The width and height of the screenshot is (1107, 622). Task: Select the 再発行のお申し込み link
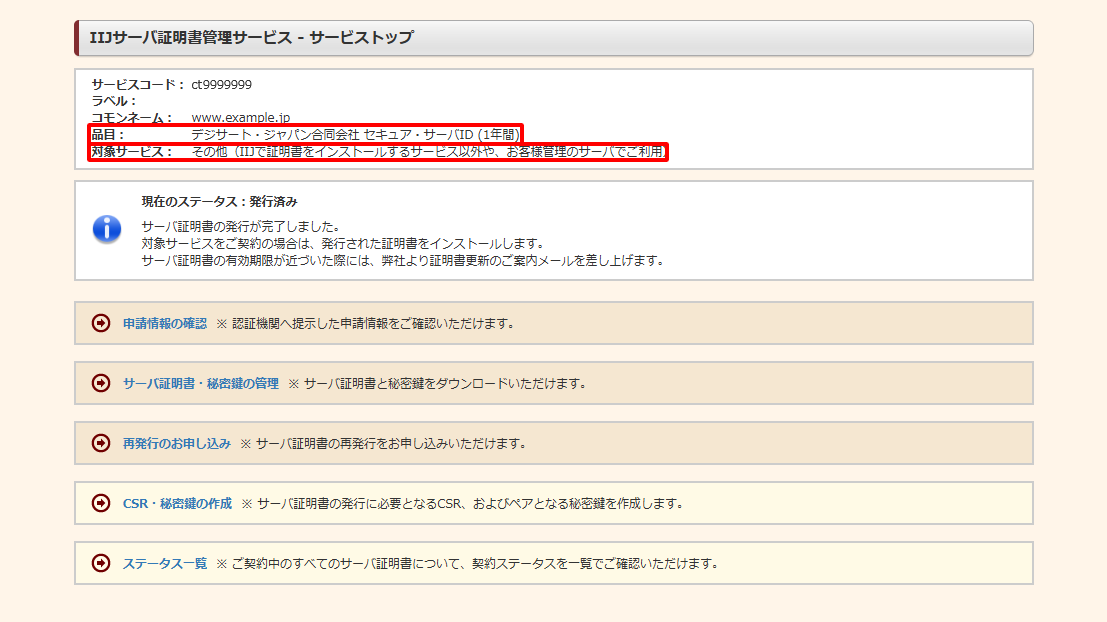[x=176, y=443]
